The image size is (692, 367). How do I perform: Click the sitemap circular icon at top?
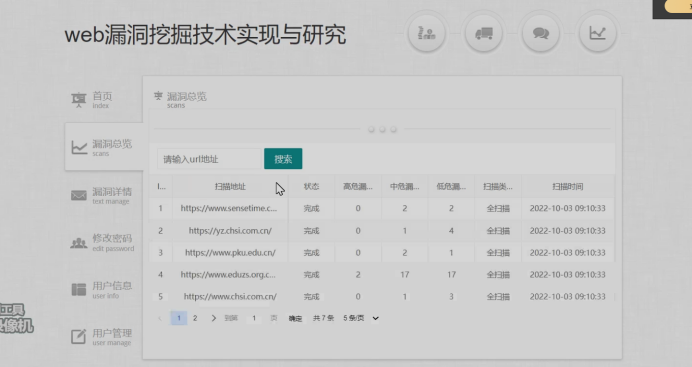pos(426,33)
